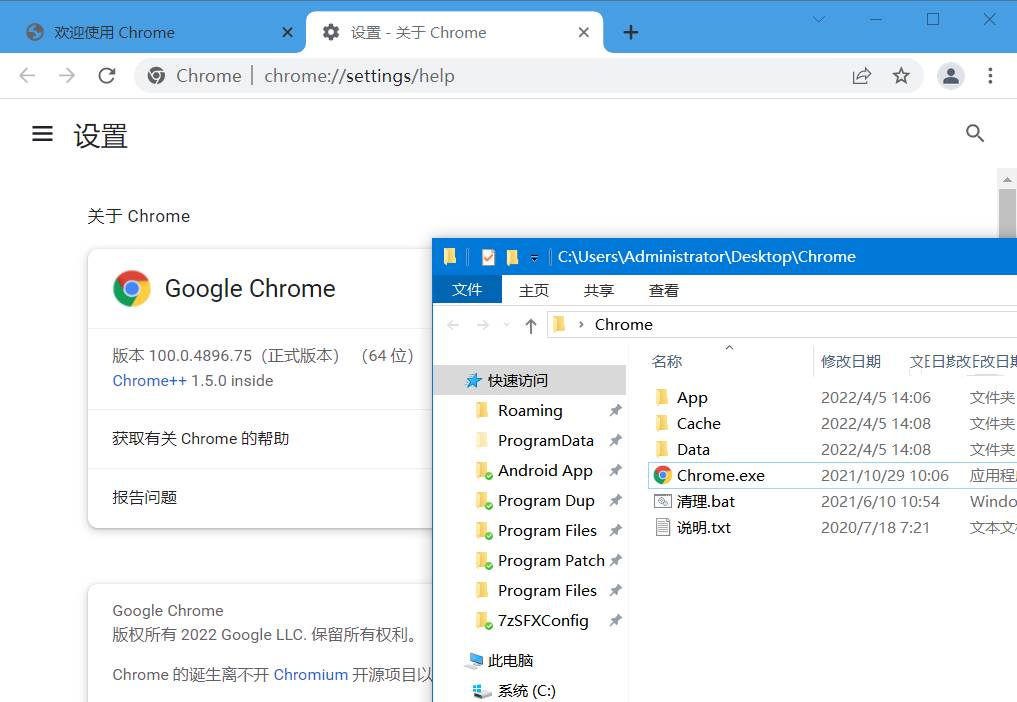
Task: Open the 文件 menu in Explorer
Action: (x=467, y=290)
